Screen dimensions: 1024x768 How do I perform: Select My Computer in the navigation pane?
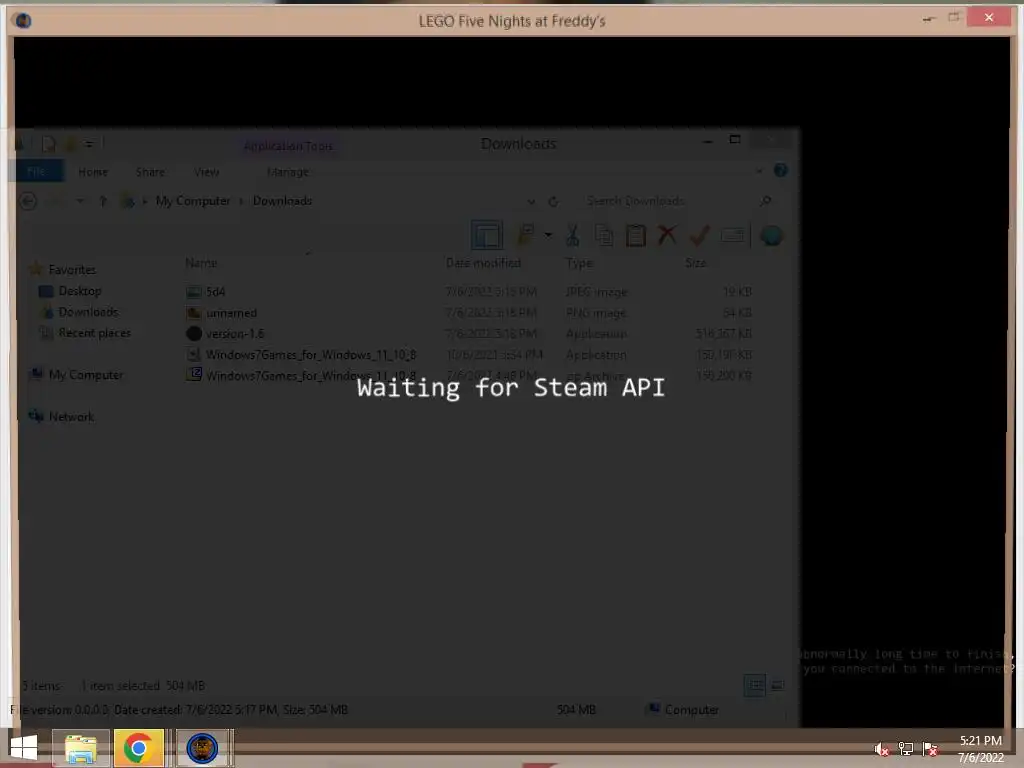pos(86,375)
